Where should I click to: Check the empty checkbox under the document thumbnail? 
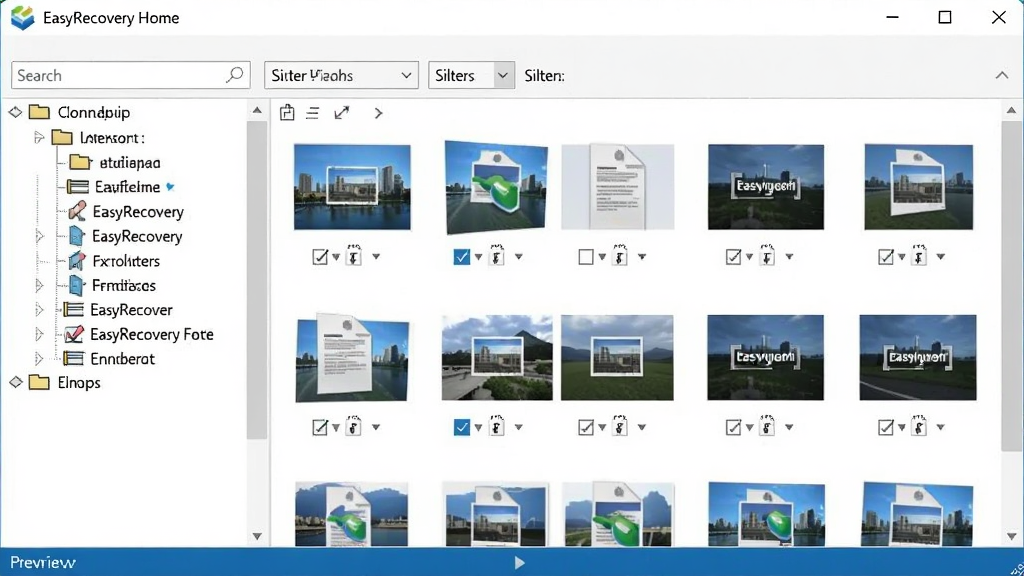pos(586,257)
